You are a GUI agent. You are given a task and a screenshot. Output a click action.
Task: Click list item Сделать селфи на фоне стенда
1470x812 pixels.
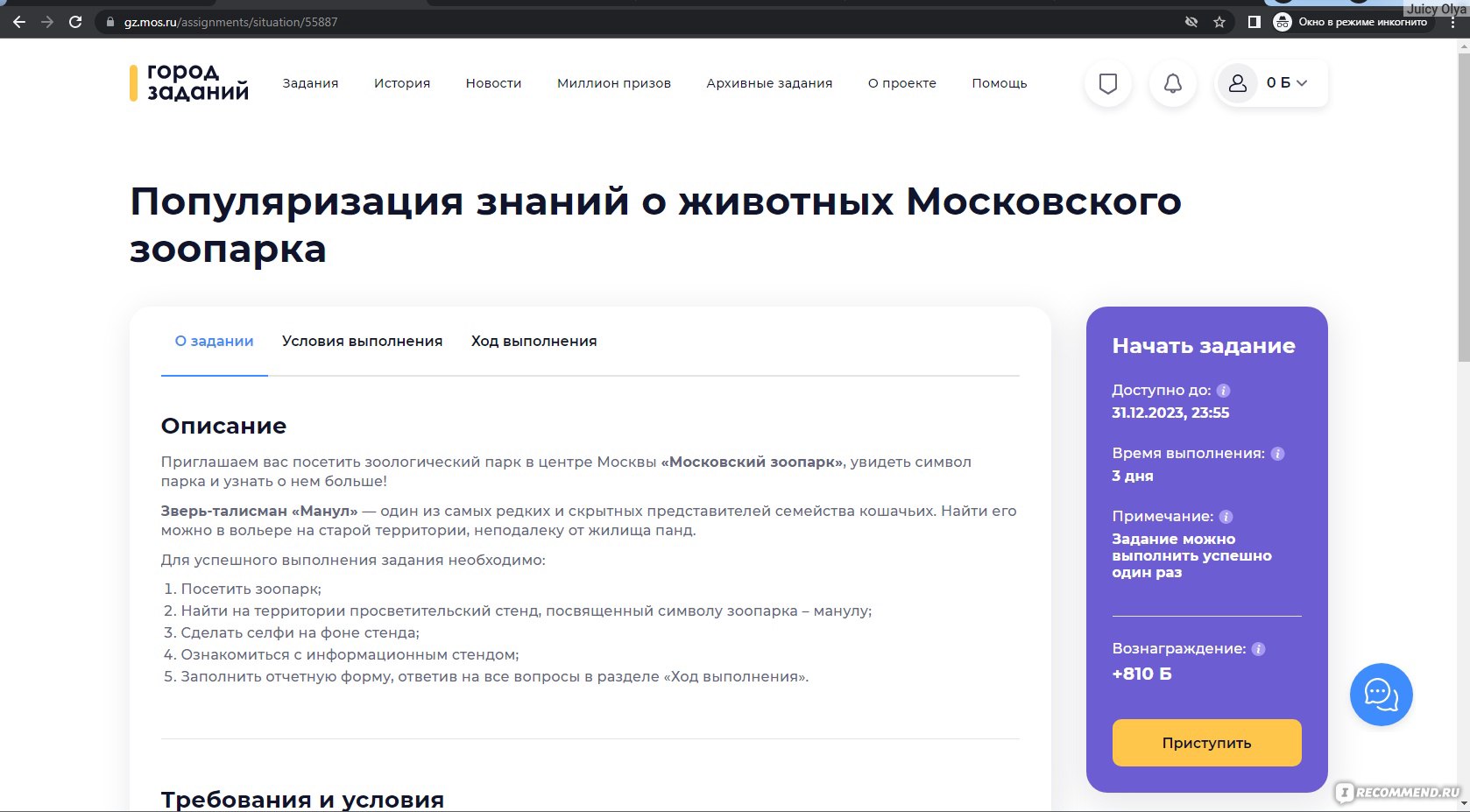(x=300, y=632)
